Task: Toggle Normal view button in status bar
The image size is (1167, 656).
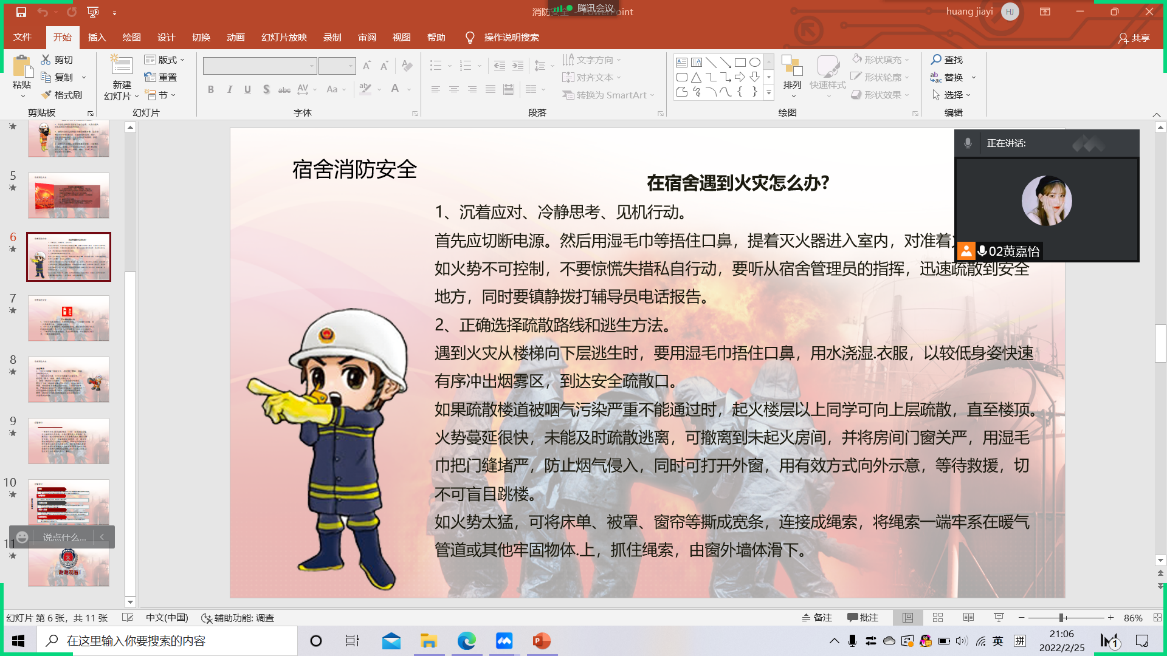Action: (906, 618)
